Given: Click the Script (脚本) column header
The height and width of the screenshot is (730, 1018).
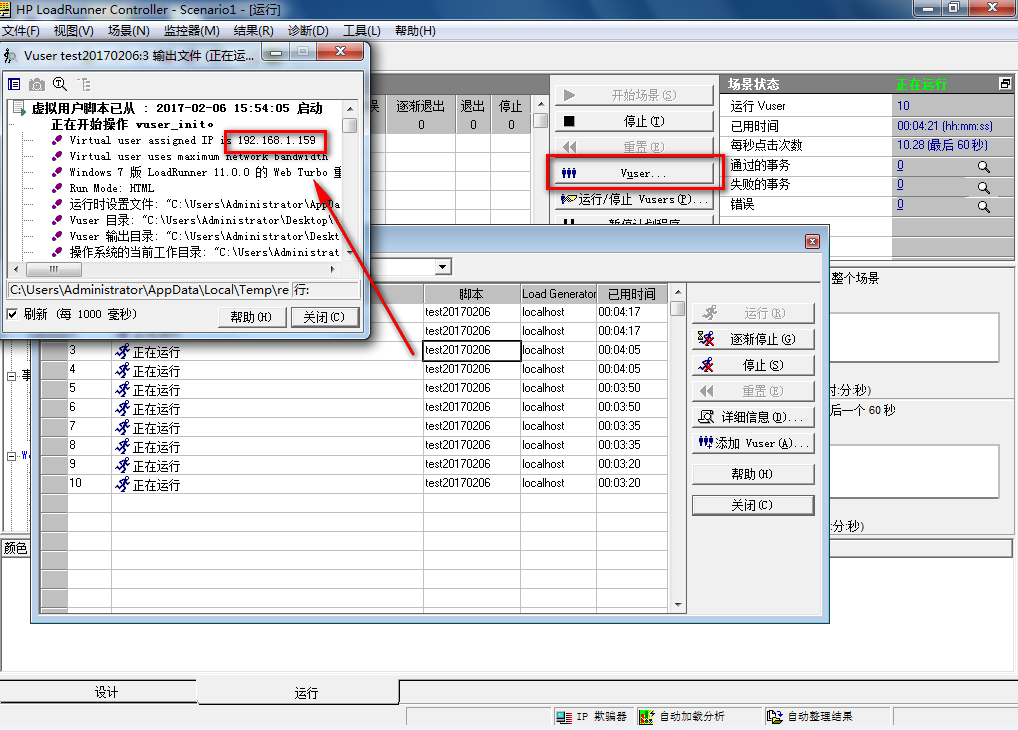Looking at the screenshot, I should pyautogui.click(x=471, y=294).
